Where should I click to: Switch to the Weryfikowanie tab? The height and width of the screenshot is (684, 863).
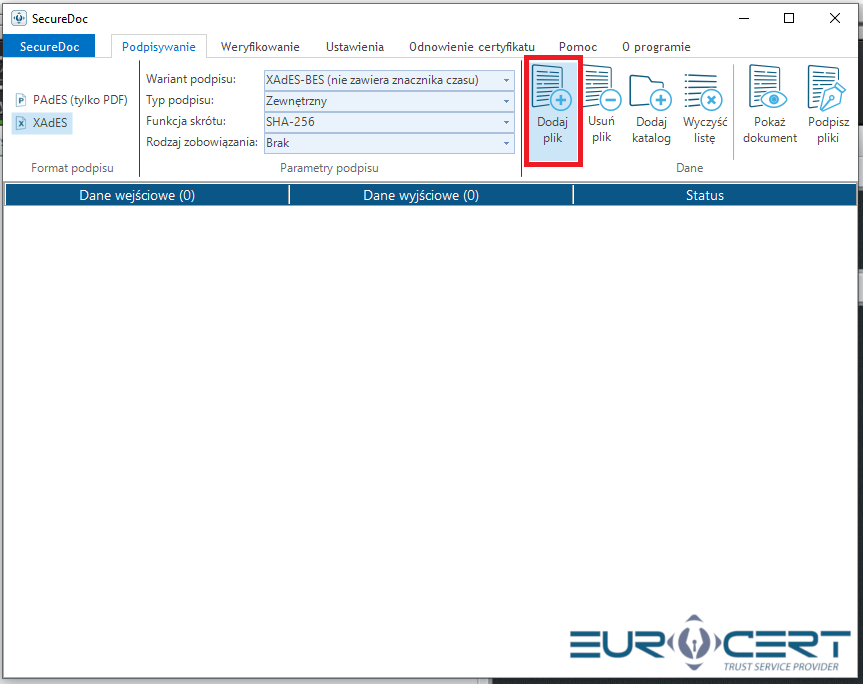coord(260,47)
